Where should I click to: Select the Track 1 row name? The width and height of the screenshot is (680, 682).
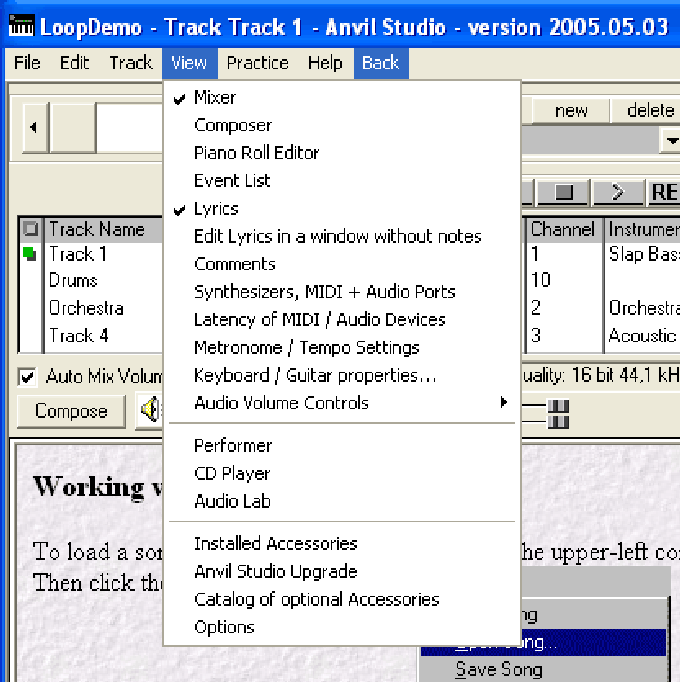pos(78,254)
